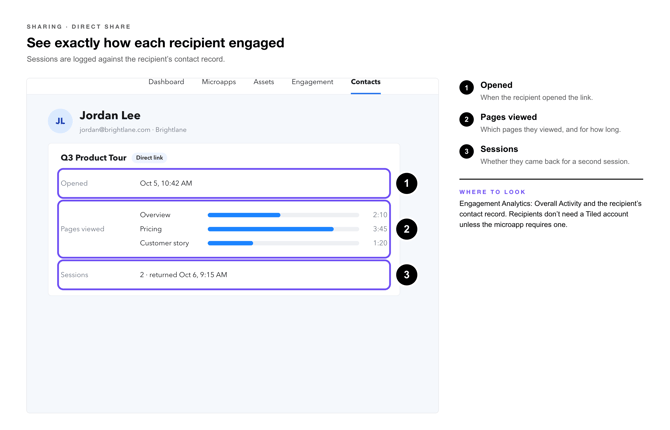
Task: Click the 1:20 duration value
Action: click(x=380, y=243)
